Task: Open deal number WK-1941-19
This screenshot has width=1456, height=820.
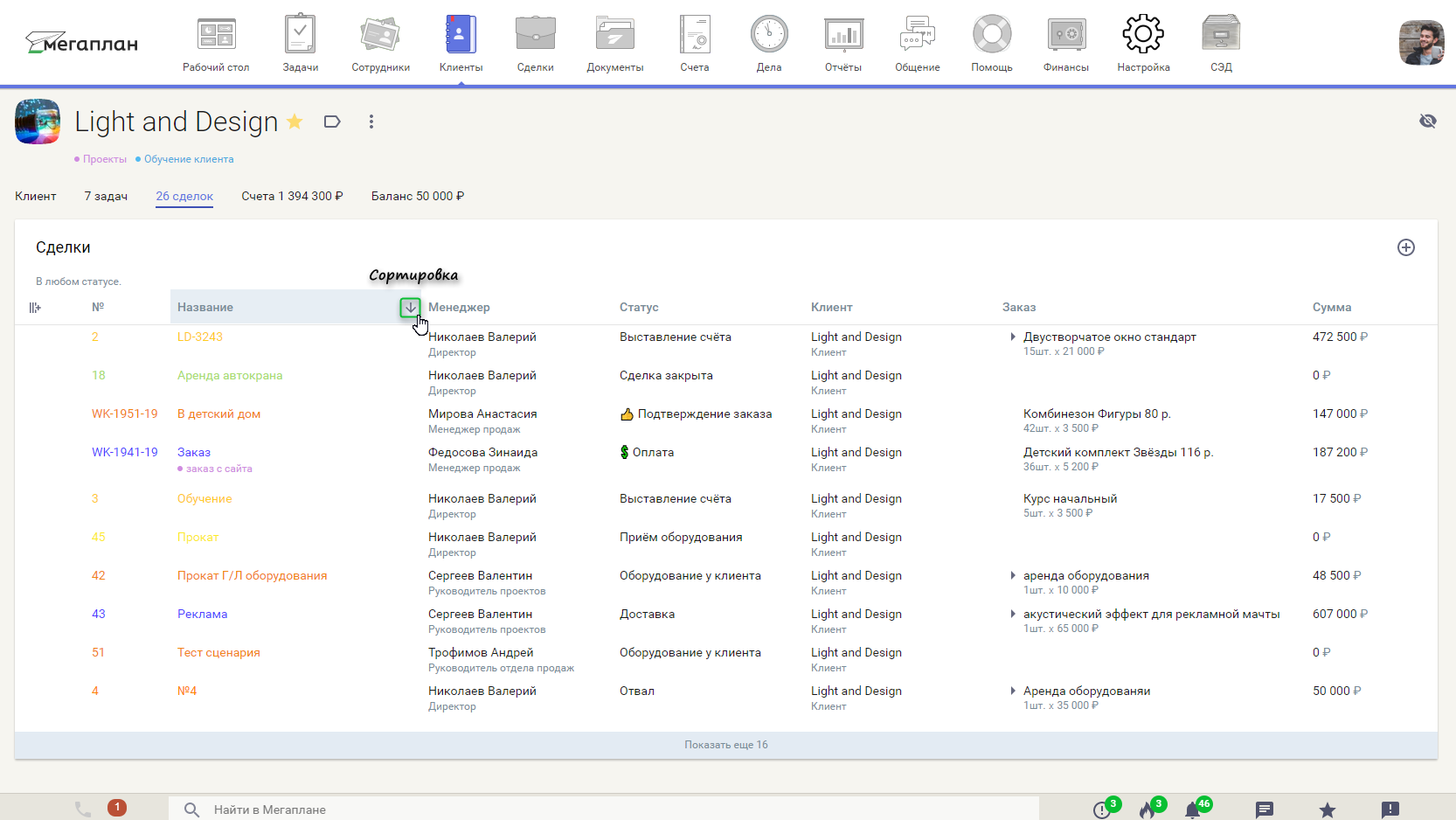Action: [125, 453]
